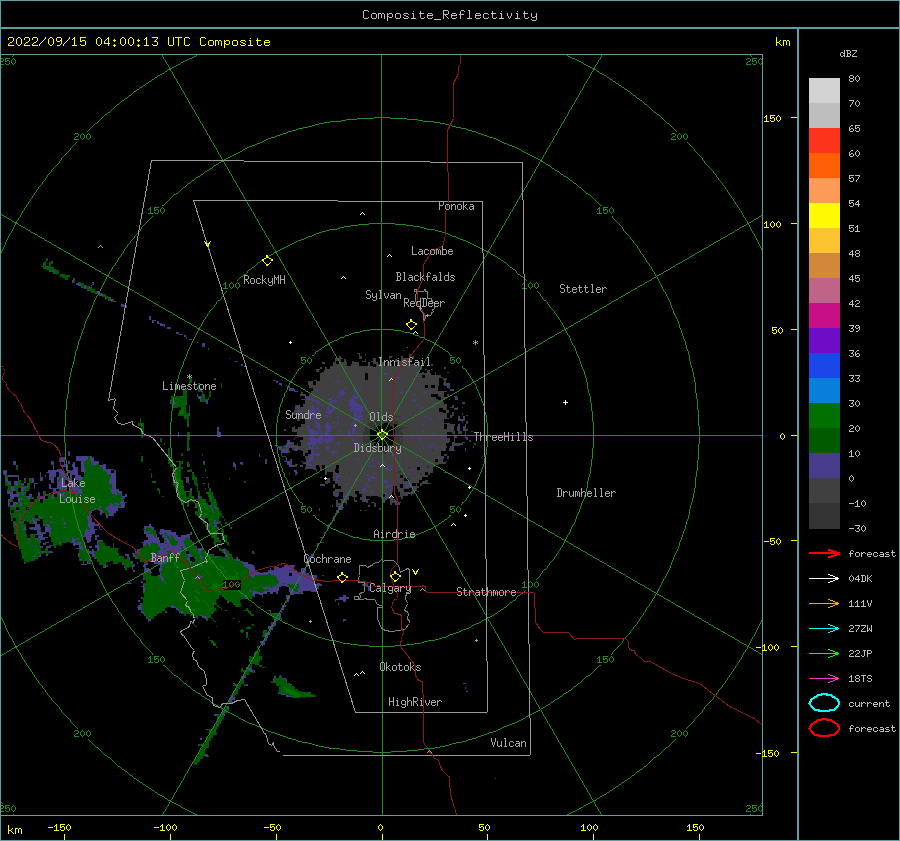The width and height of the screenshot is (900, 841).
Task: Click the yellow diamond marker near RockyMH
Action: pyautogui.click(x=267, y=261)
